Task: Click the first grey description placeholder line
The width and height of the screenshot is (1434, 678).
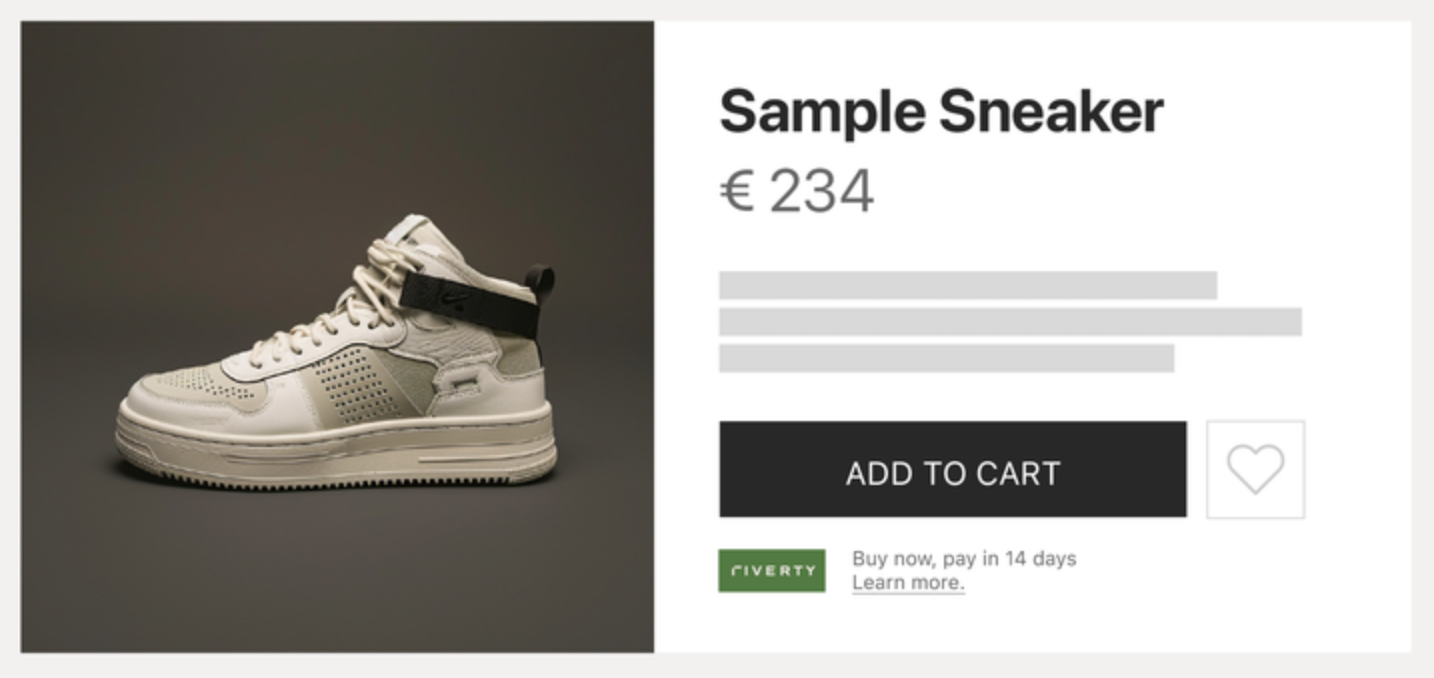Action: click(967, 285)
